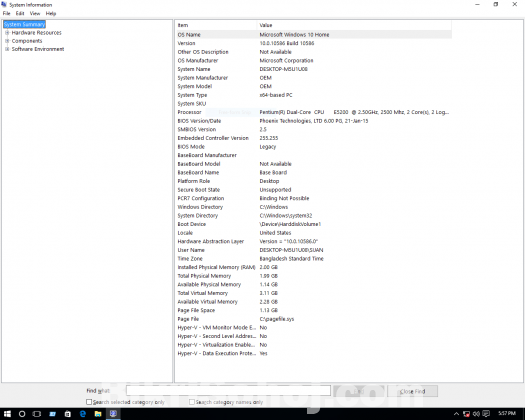Open the volume control tray icon
525x420 pixels.
[476, 414]
